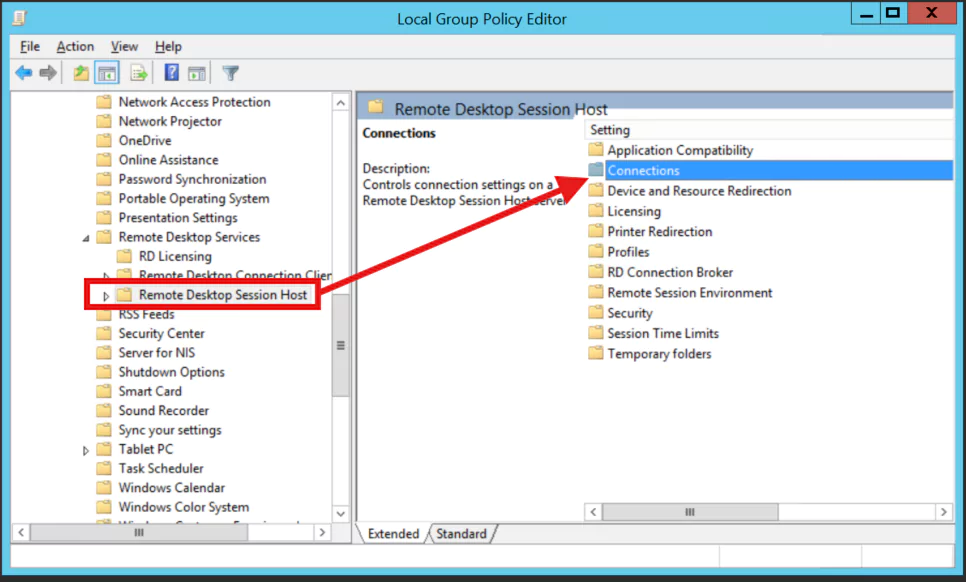
Task: Select RD Licensing tree item
Action: click(175, 256)
